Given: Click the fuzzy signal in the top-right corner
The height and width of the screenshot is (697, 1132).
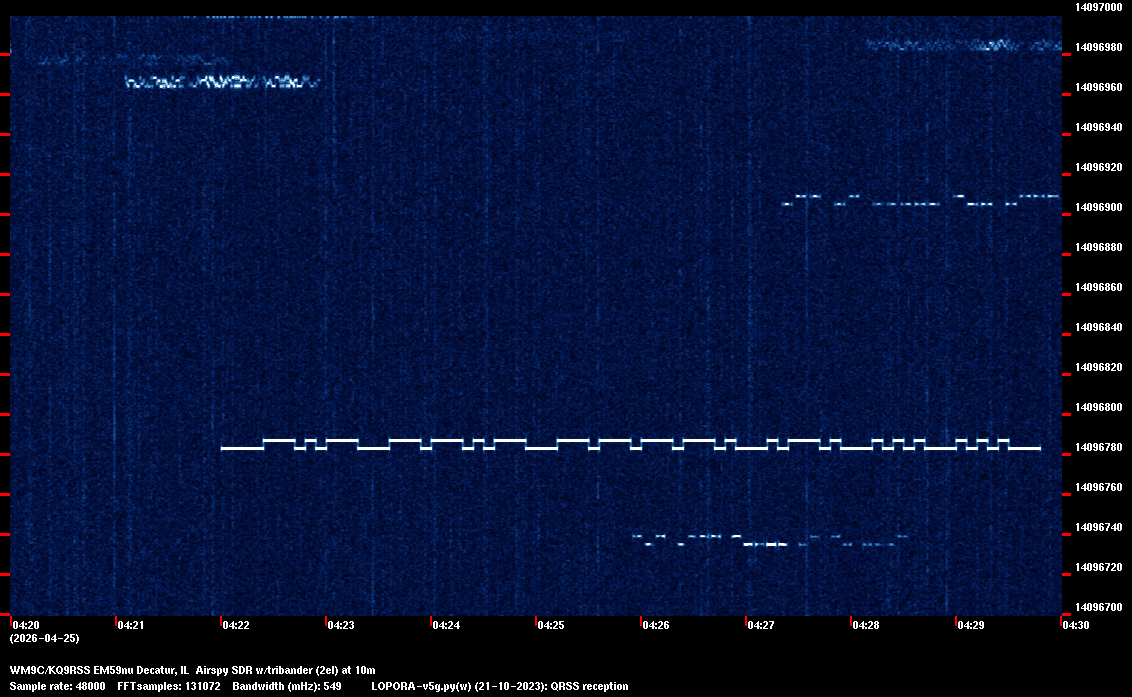Looking at the screenshot, I should click(x=960, y=45).
